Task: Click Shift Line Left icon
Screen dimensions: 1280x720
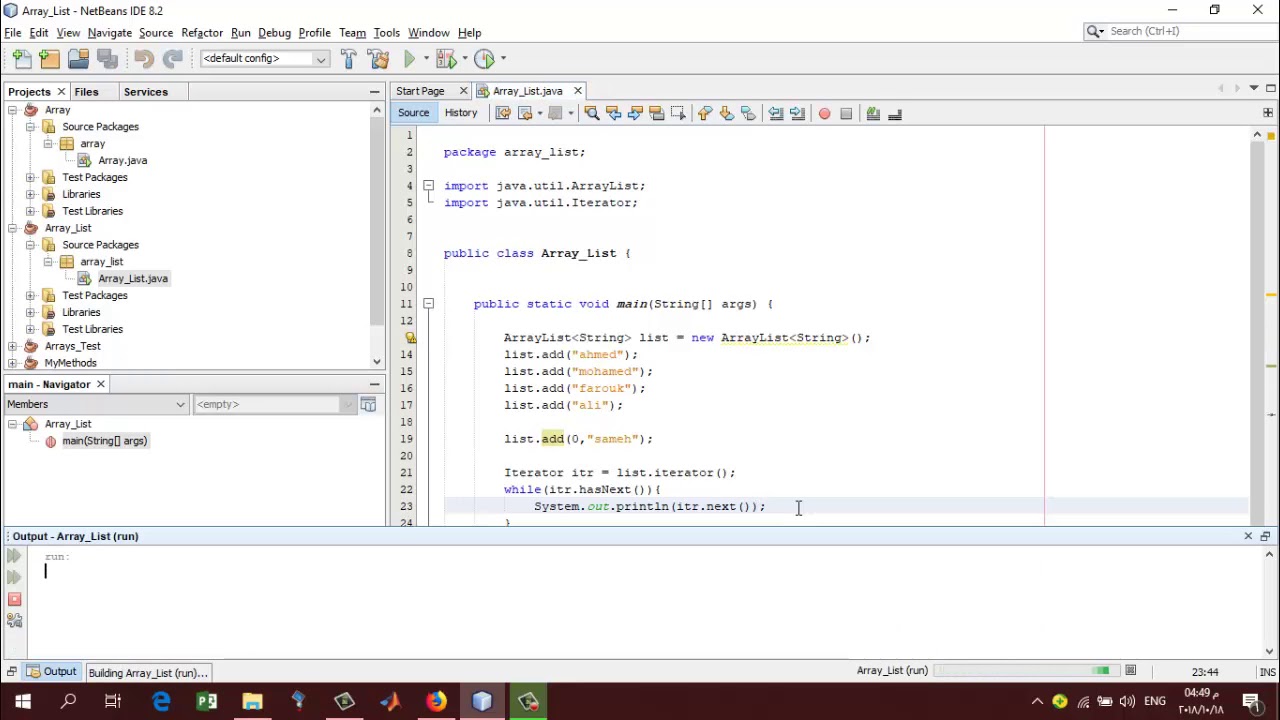Action: point(775,113)
